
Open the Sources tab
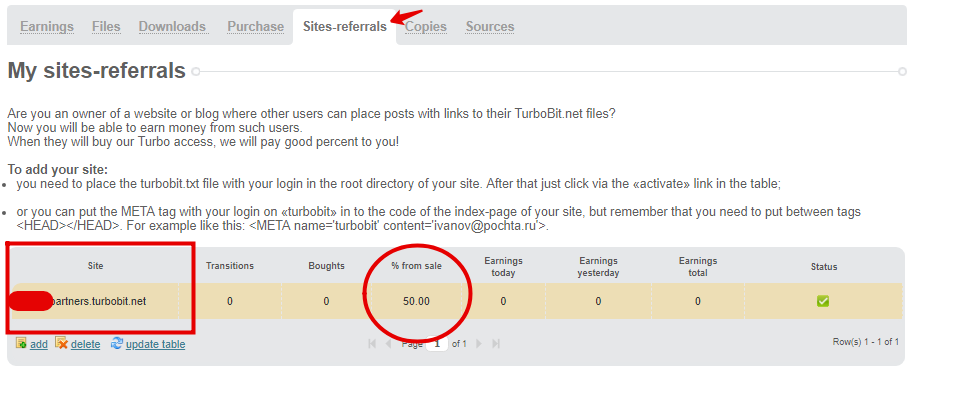click(x=490, y=27)
